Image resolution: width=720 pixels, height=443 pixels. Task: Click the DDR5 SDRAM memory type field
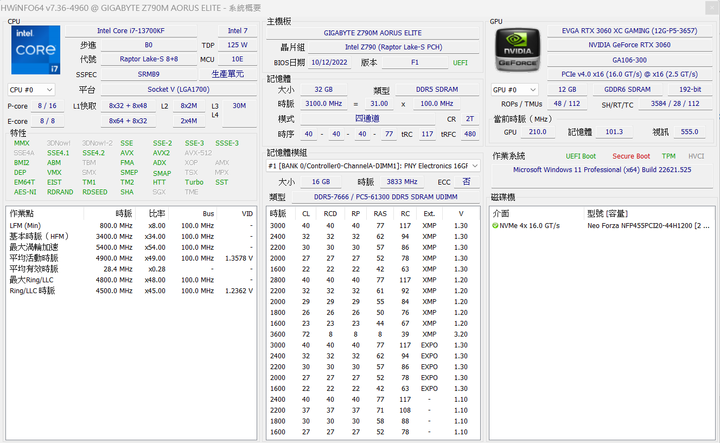point(437,90)
